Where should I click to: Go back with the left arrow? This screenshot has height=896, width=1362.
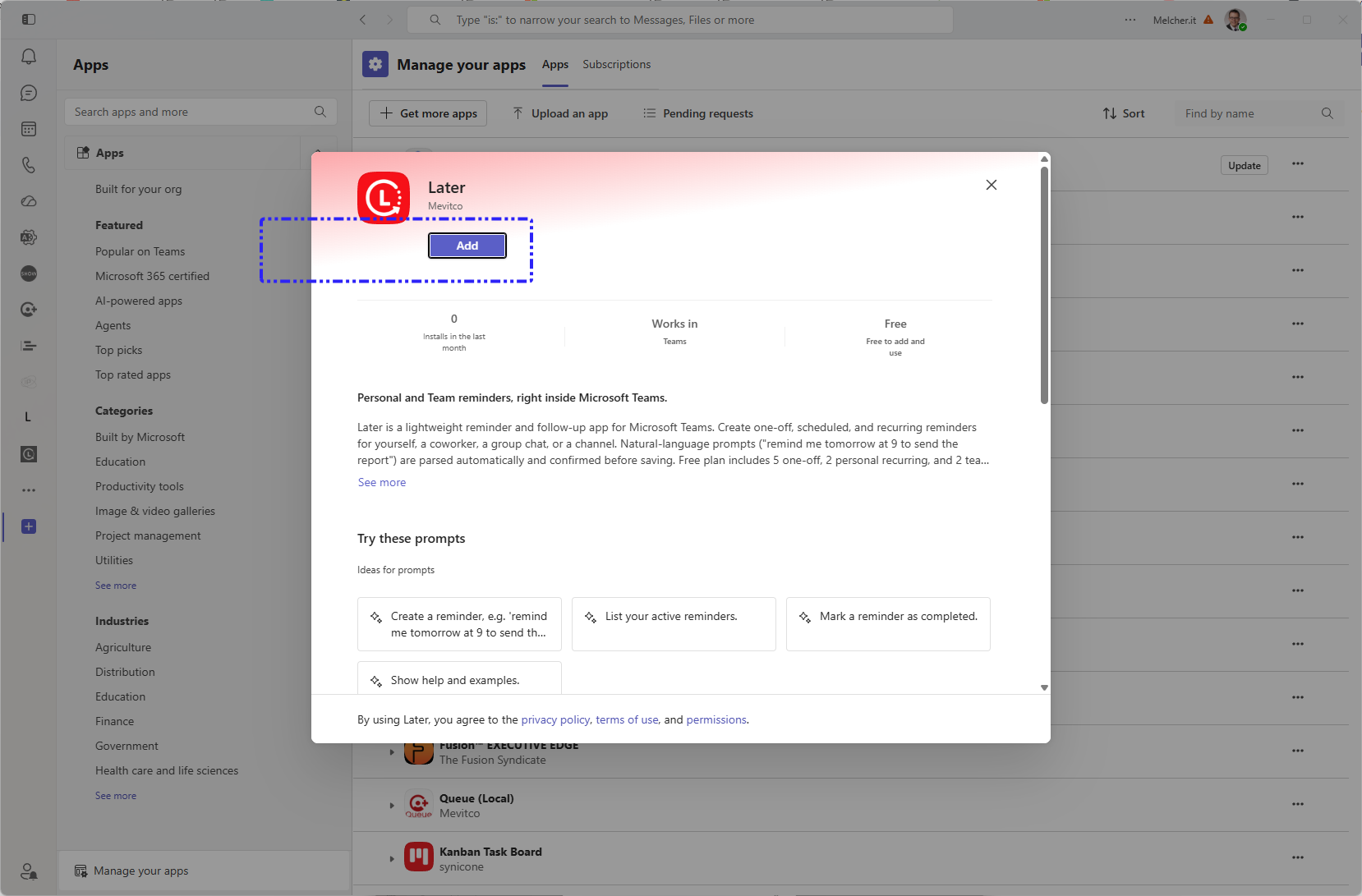coord(363,20)
